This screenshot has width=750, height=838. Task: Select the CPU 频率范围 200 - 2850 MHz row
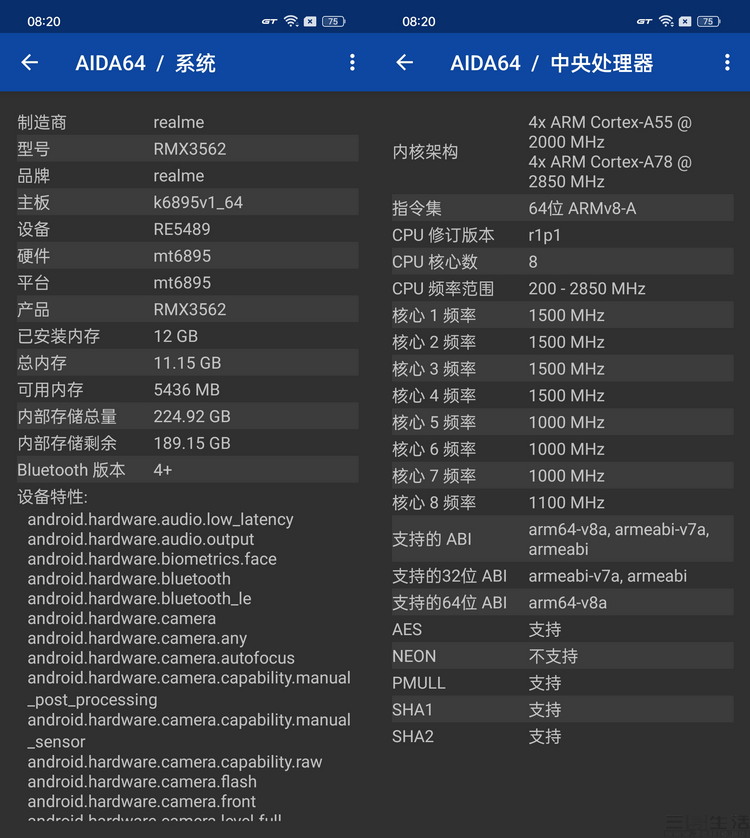click(562, 288)
